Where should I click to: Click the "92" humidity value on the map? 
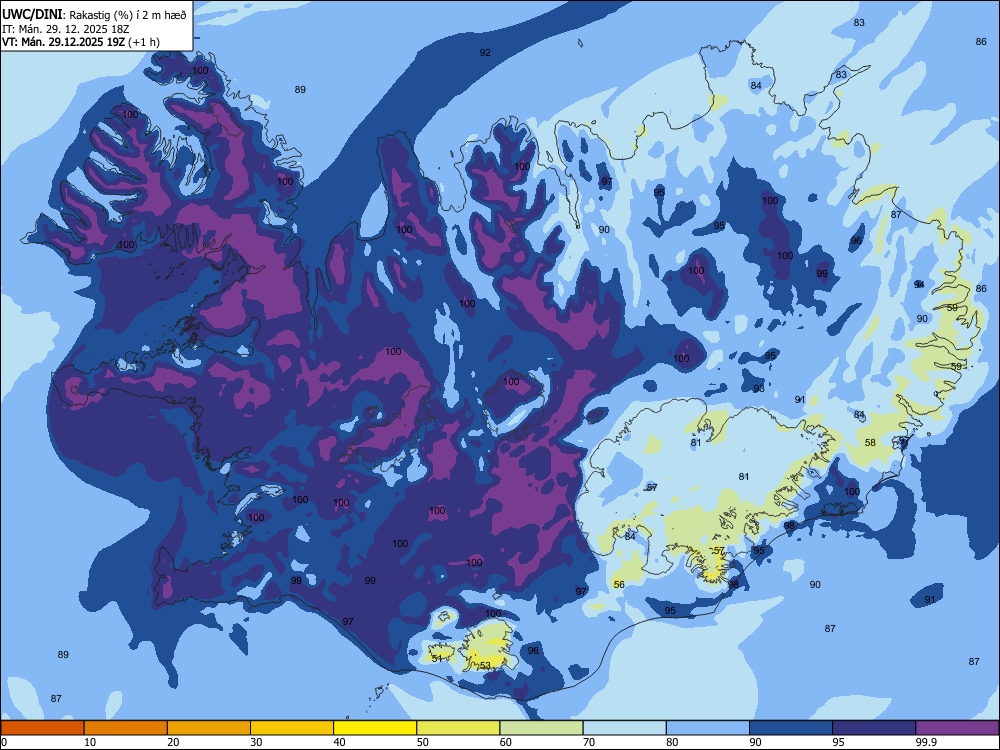click(x=485, y=52)
